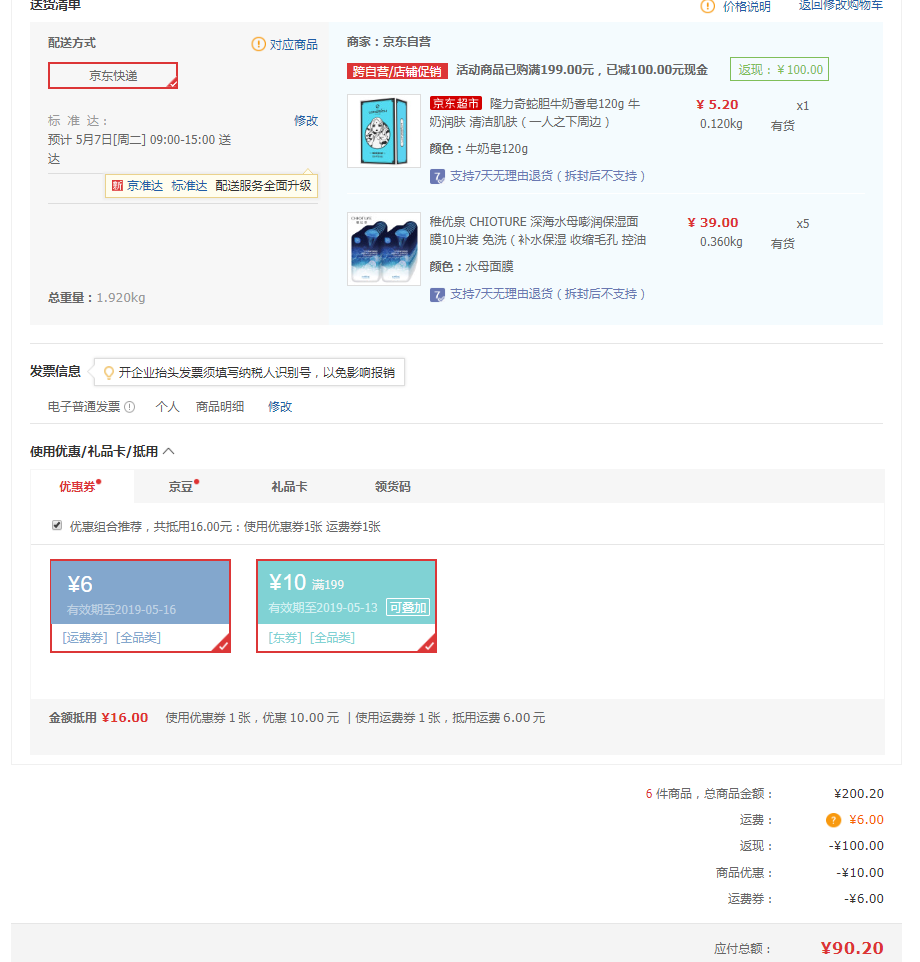920x962 pixels.
Task: Click 7-day return icon for soap item
Action: coord(437,177)
